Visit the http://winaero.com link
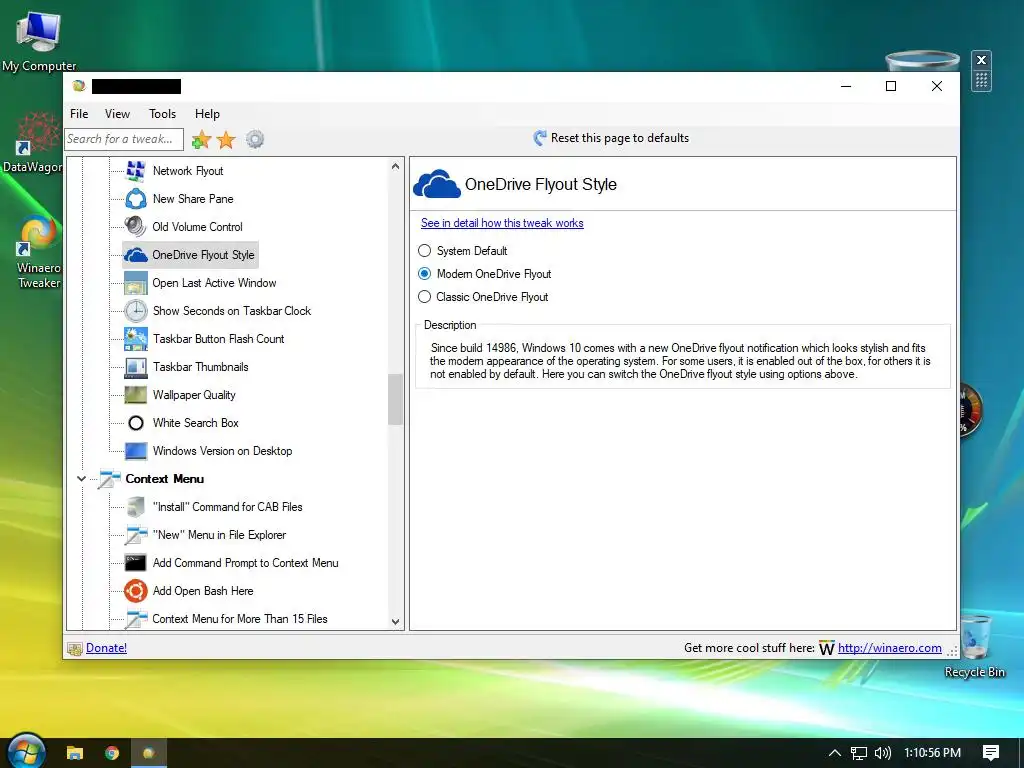 [889, 648]
